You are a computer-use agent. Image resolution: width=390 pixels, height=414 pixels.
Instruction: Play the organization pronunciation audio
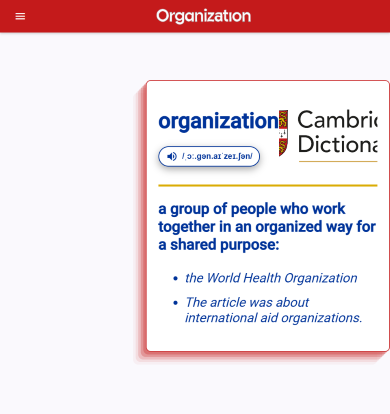209,156
